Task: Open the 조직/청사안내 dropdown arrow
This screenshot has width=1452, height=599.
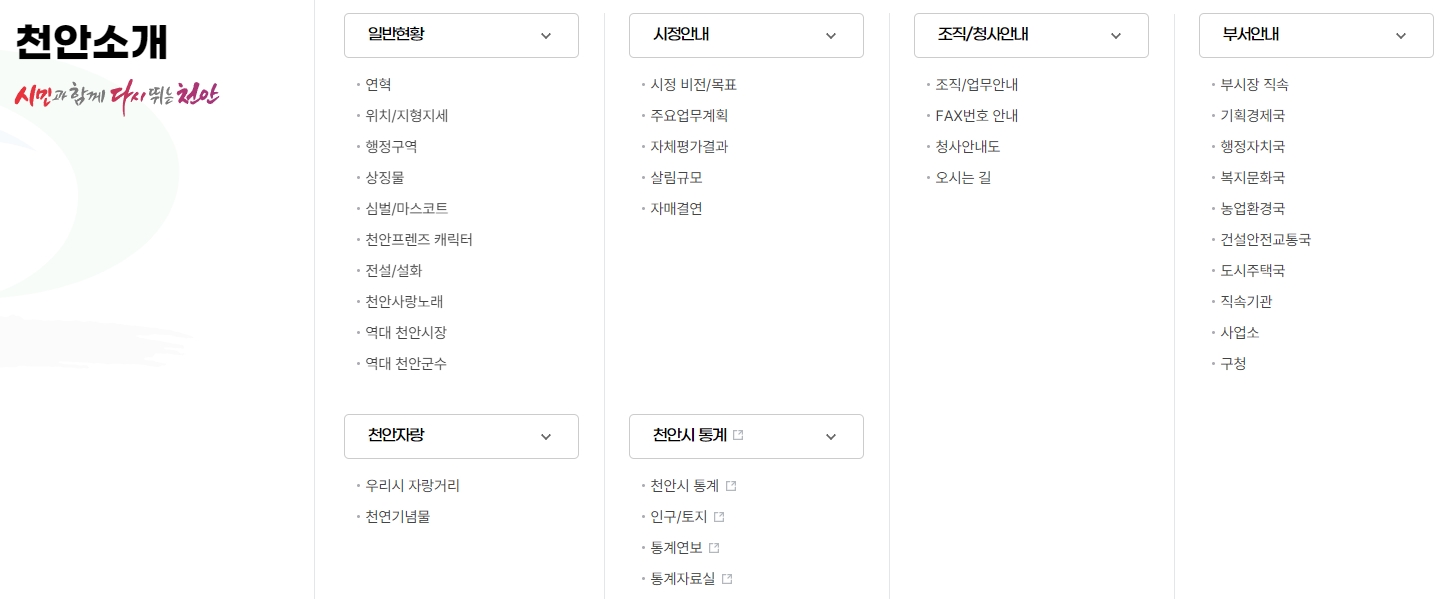Action: [1116, 35]
